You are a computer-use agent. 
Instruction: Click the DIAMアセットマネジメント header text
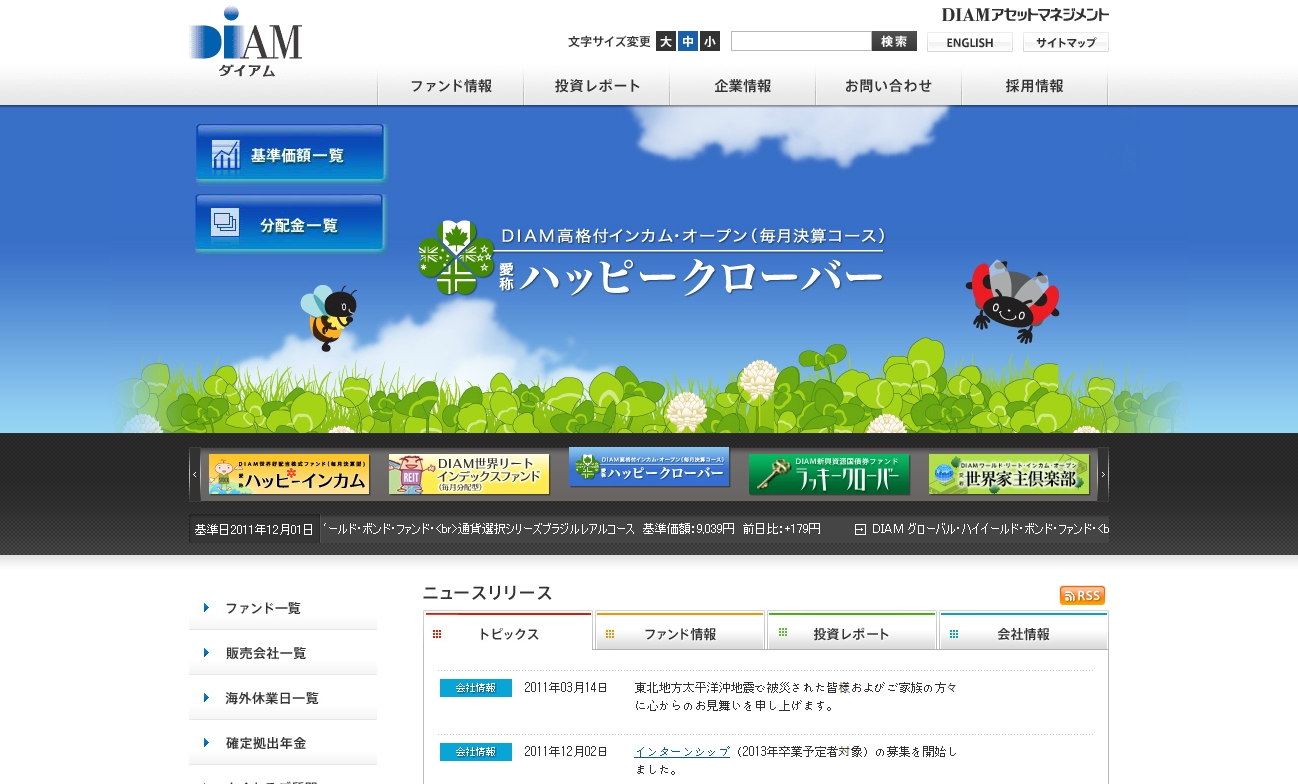pos(1025,15)
